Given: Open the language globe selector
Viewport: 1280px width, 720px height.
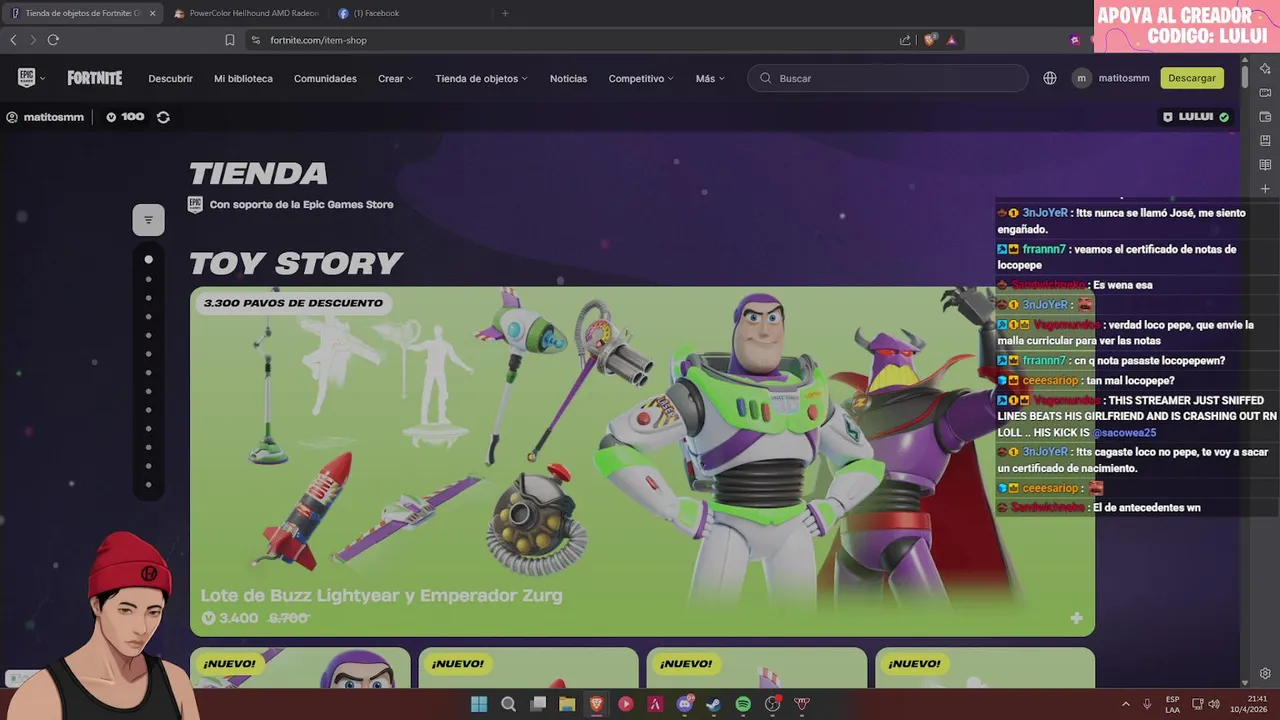Looking at the screenshot, I should [1050, 78].
